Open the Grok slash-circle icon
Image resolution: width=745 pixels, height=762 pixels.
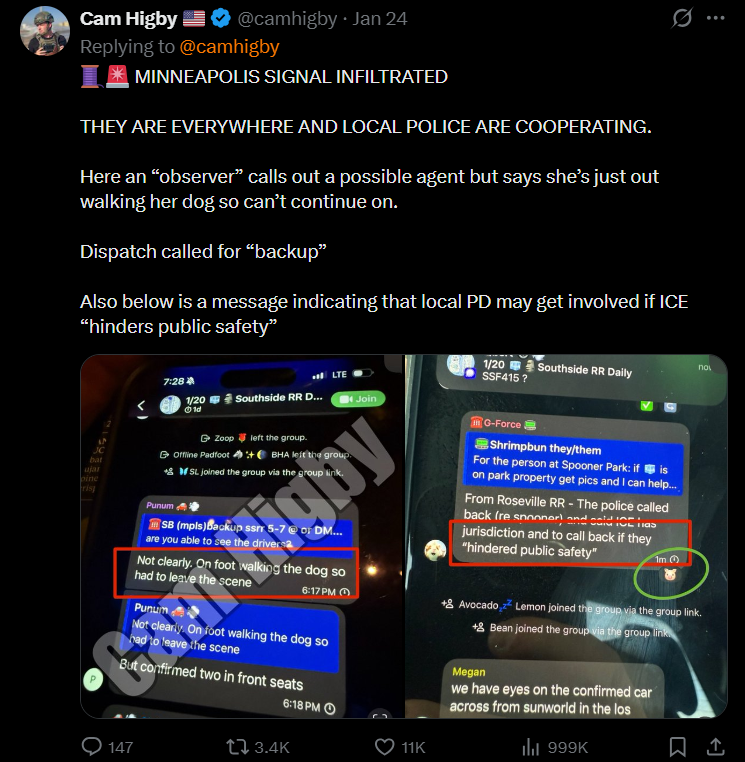pyautogui.click(x=682, y=18)
